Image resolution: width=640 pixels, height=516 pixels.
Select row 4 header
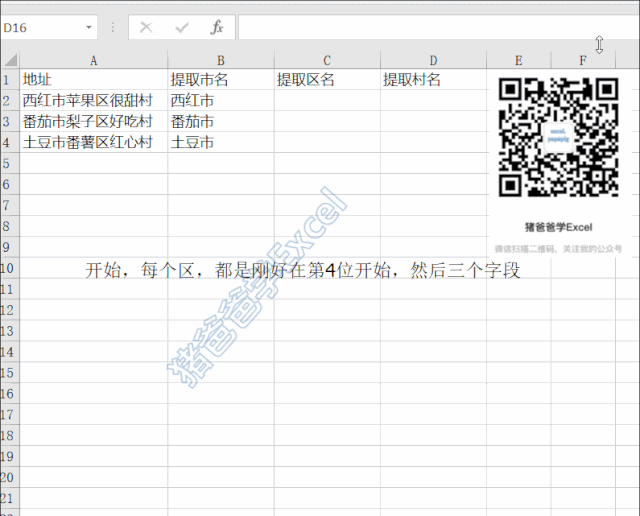[10, 142]
